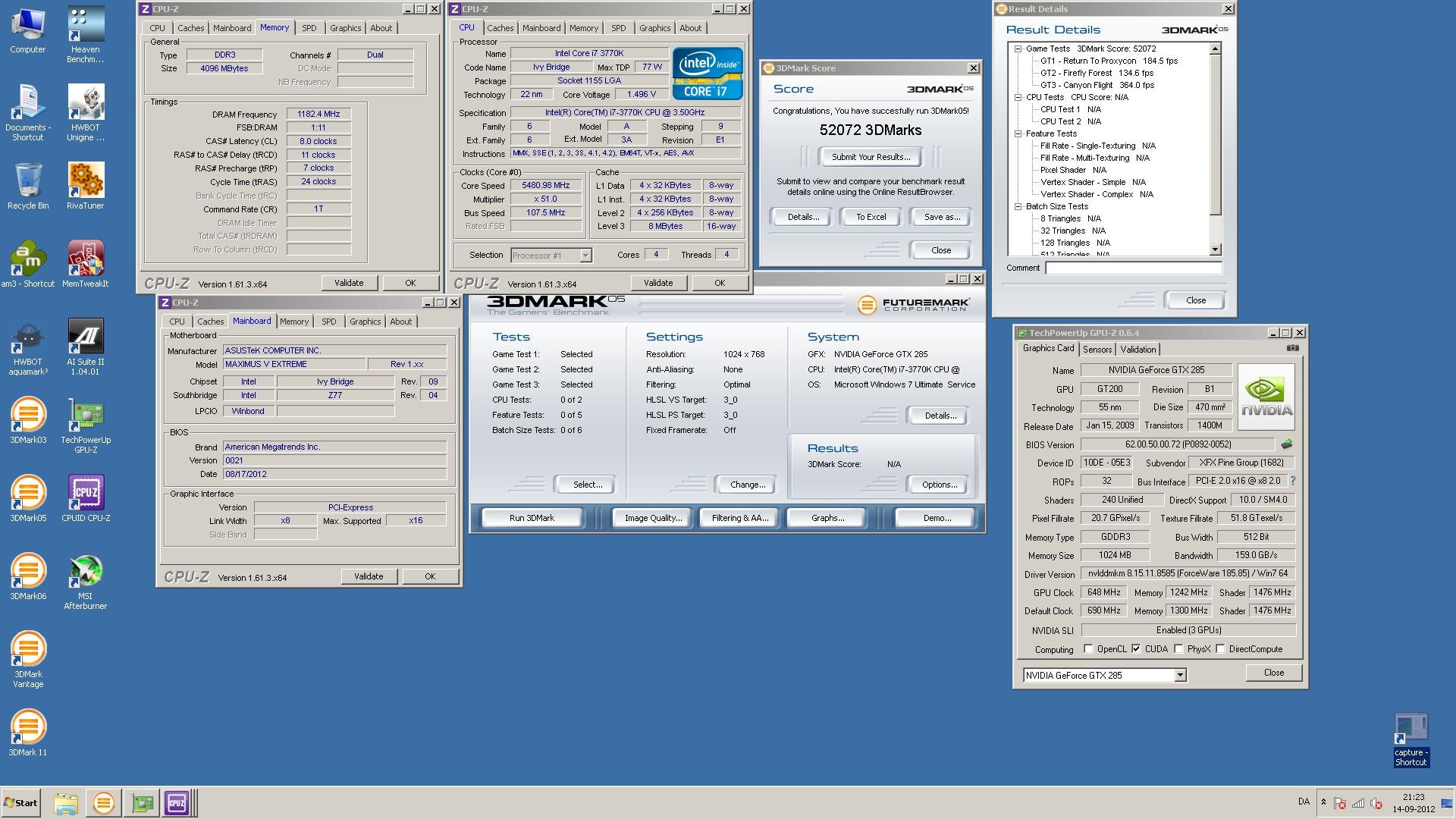Click the Submit Your Results button

coord(871,157)
